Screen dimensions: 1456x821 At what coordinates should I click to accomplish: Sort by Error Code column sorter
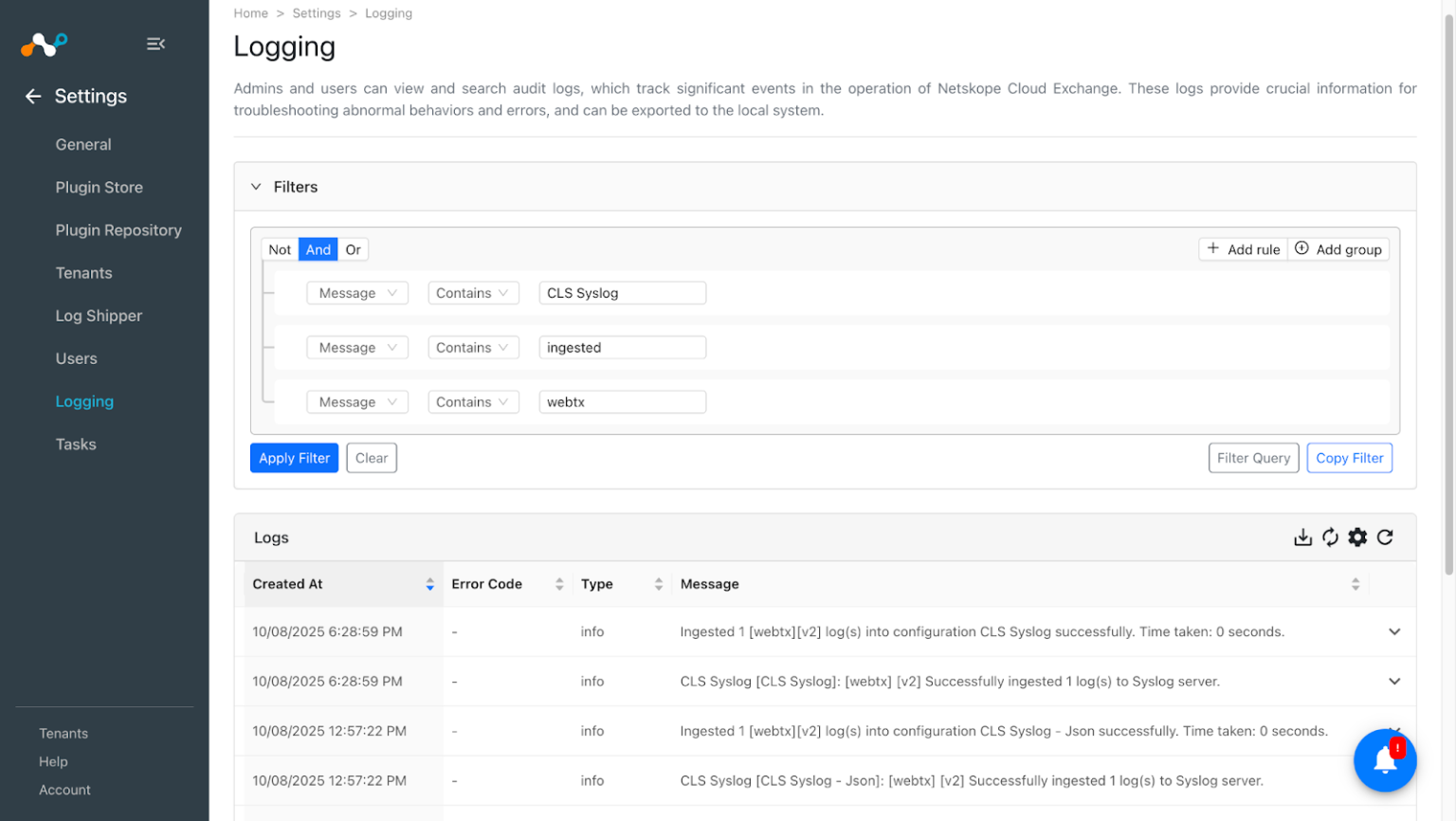[559, 584]
